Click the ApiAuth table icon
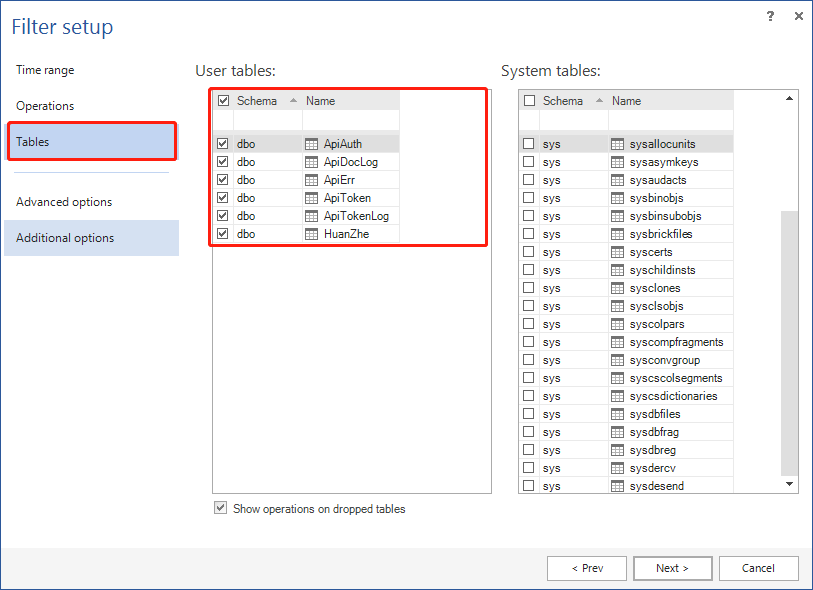The width and height of the screenshot is (813, 590). [x=311, y=144]
